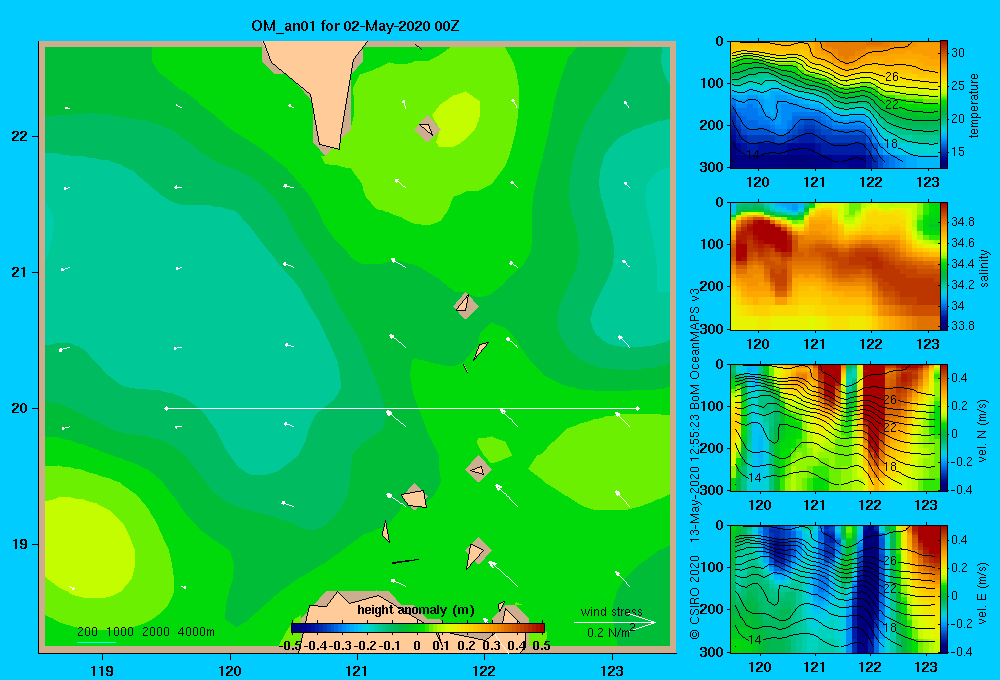The image size is (1000, 680).
Task: Click the temperature color scale bar
Action: (943, 105)
